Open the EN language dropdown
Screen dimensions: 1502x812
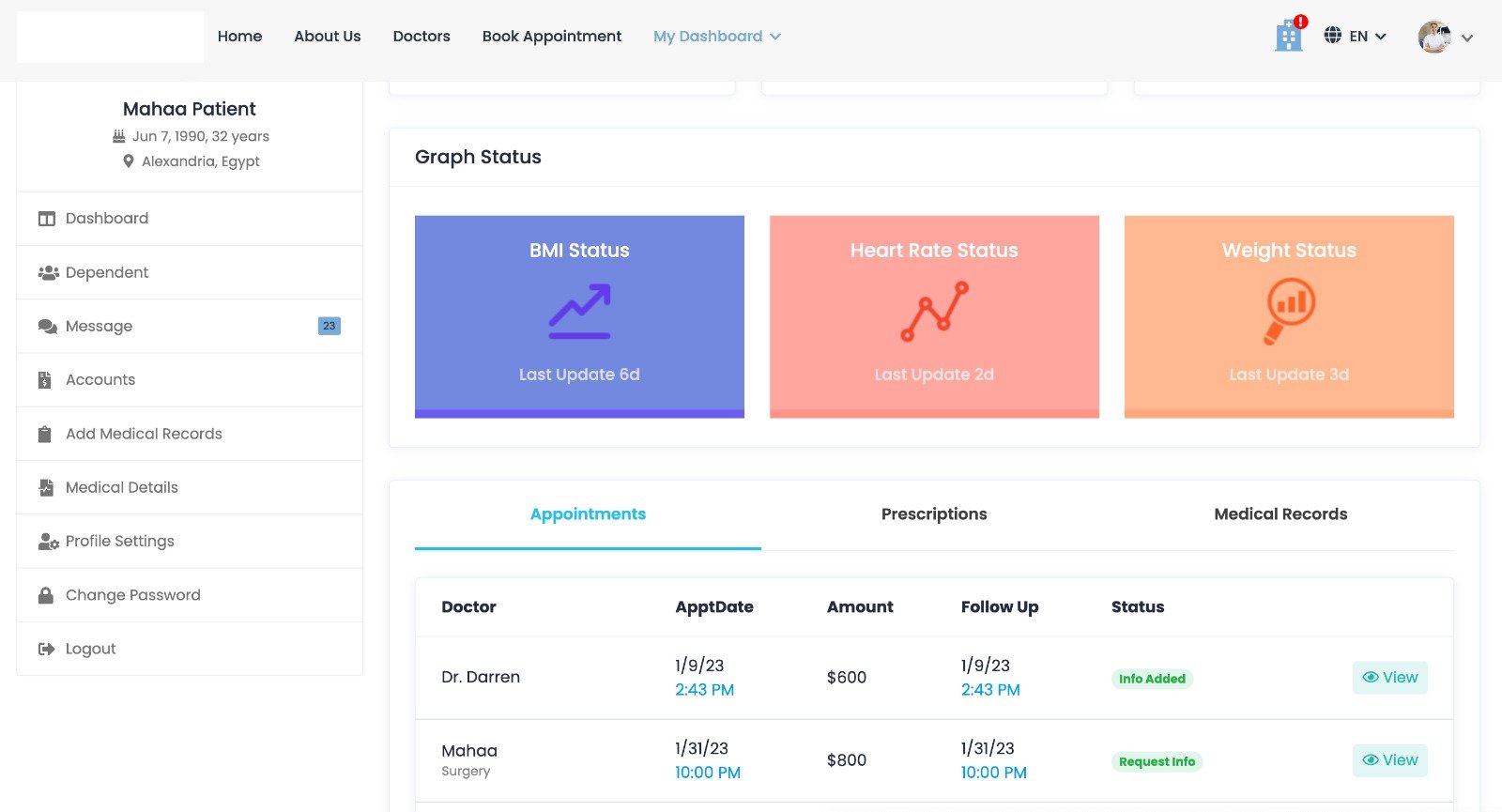pos(1368,37)
